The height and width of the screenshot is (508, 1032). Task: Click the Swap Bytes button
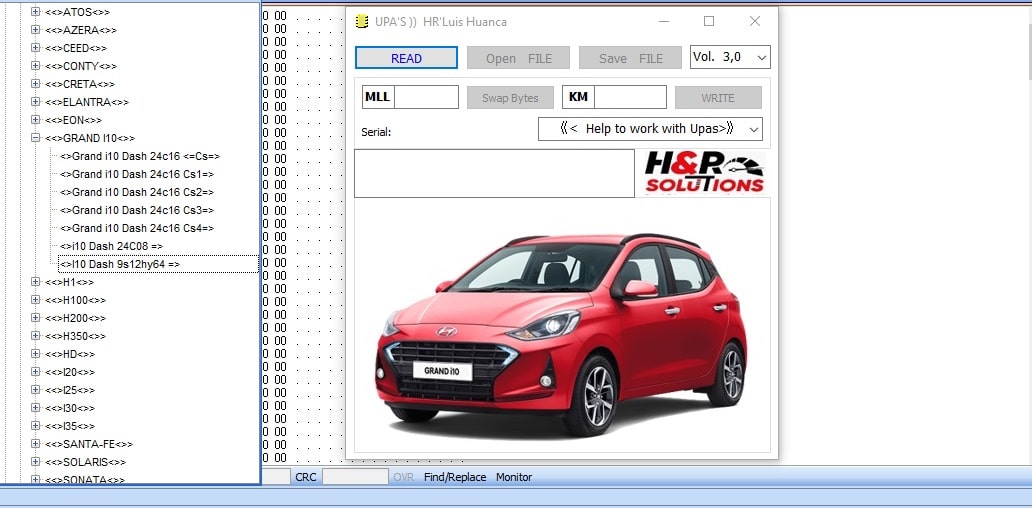pyautogui.click(x=510, y=98)
